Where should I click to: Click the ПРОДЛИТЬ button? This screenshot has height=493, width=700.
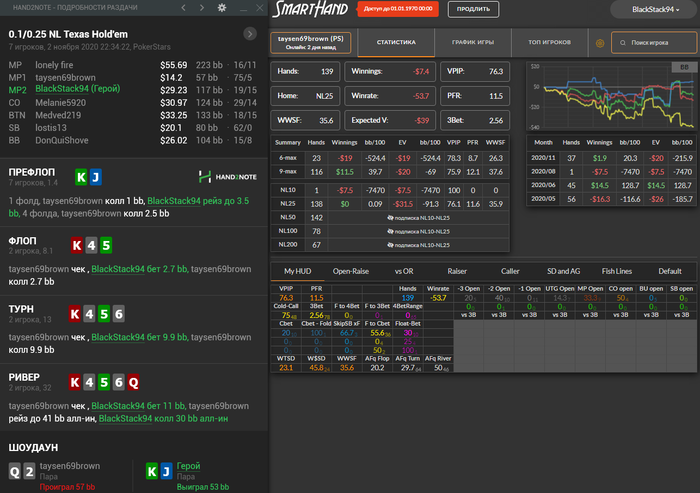(x=473, y=9)
